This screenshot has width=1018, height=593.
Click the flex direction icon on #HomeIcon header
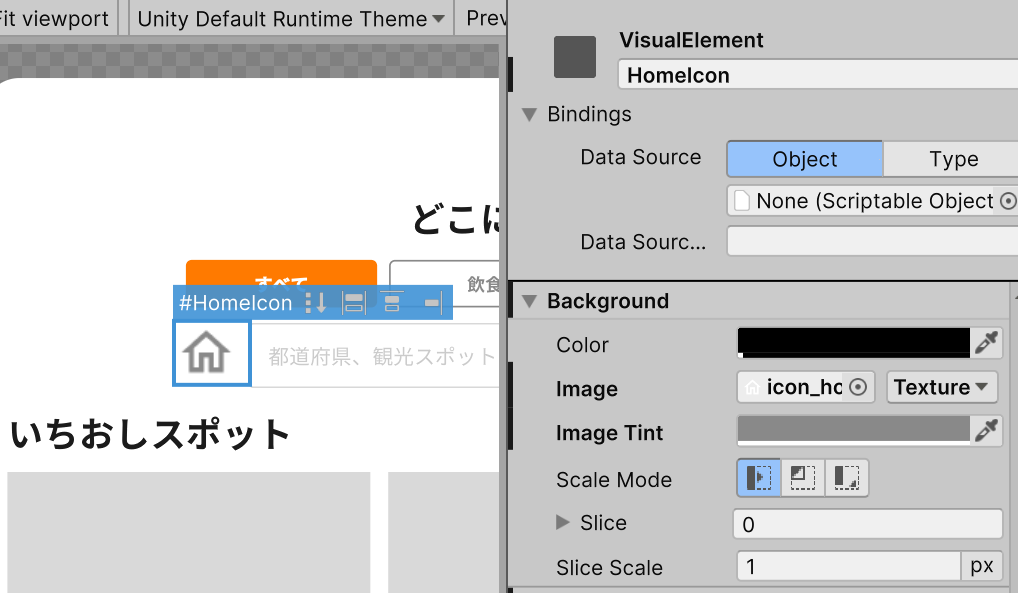click(315, 303)
